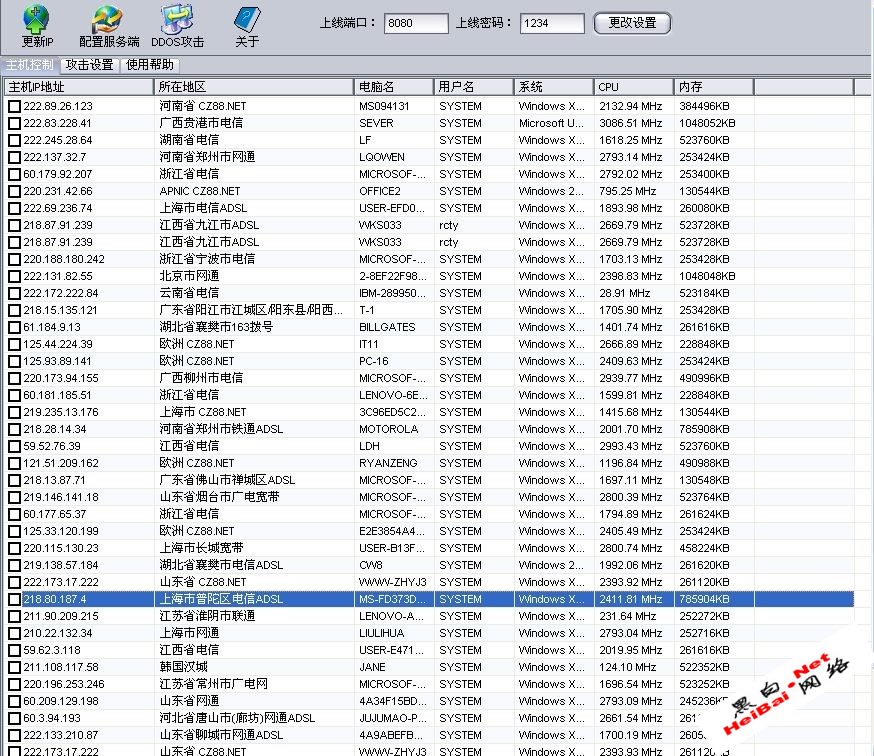Select the 主机控制 tab
This screenshot has height=756, width=874.
point(29,65)
